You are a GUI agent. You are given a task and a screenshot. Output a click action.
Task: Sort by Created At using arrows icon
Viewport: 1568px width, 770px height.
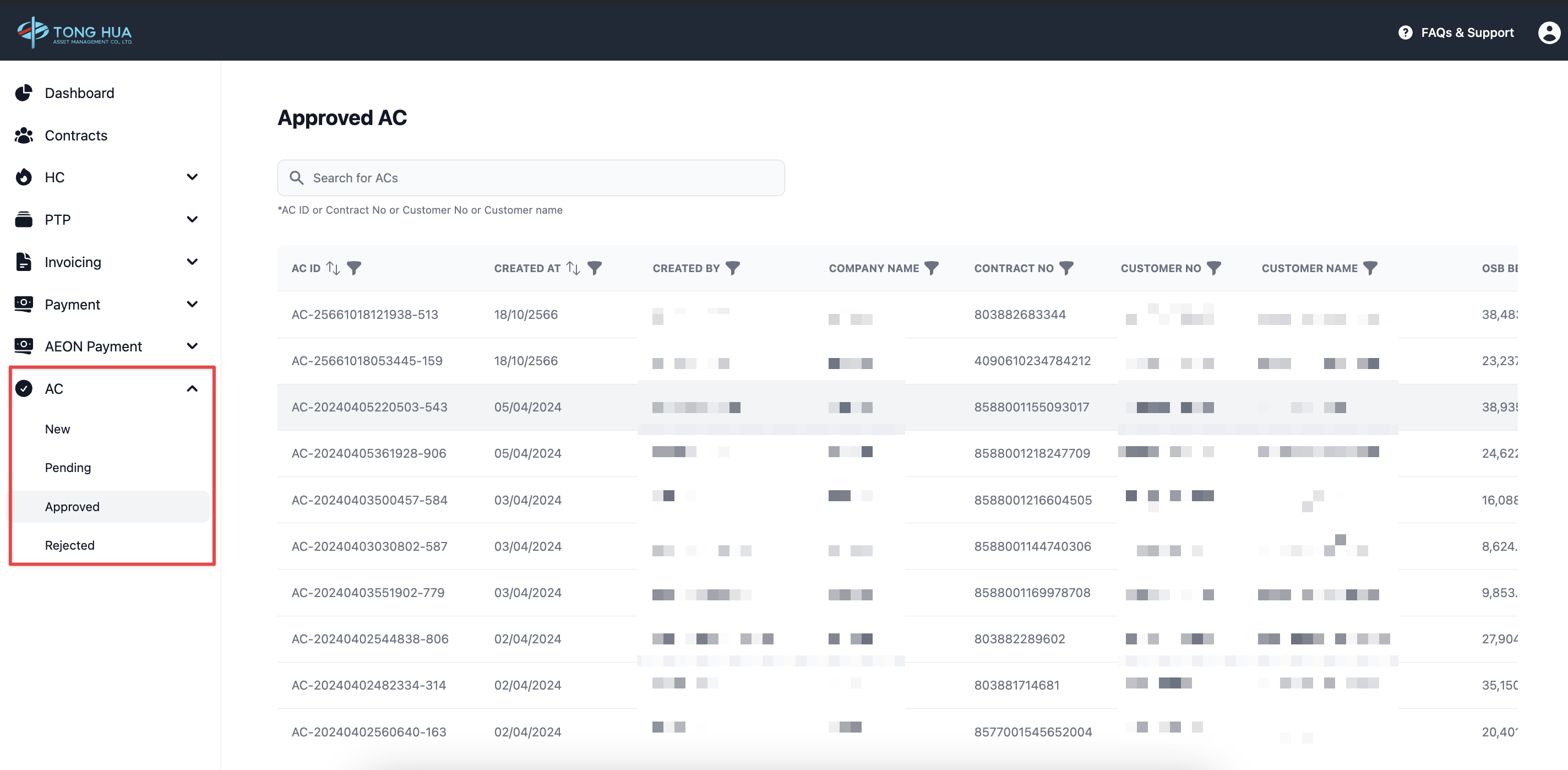click(x=573, y=268)
